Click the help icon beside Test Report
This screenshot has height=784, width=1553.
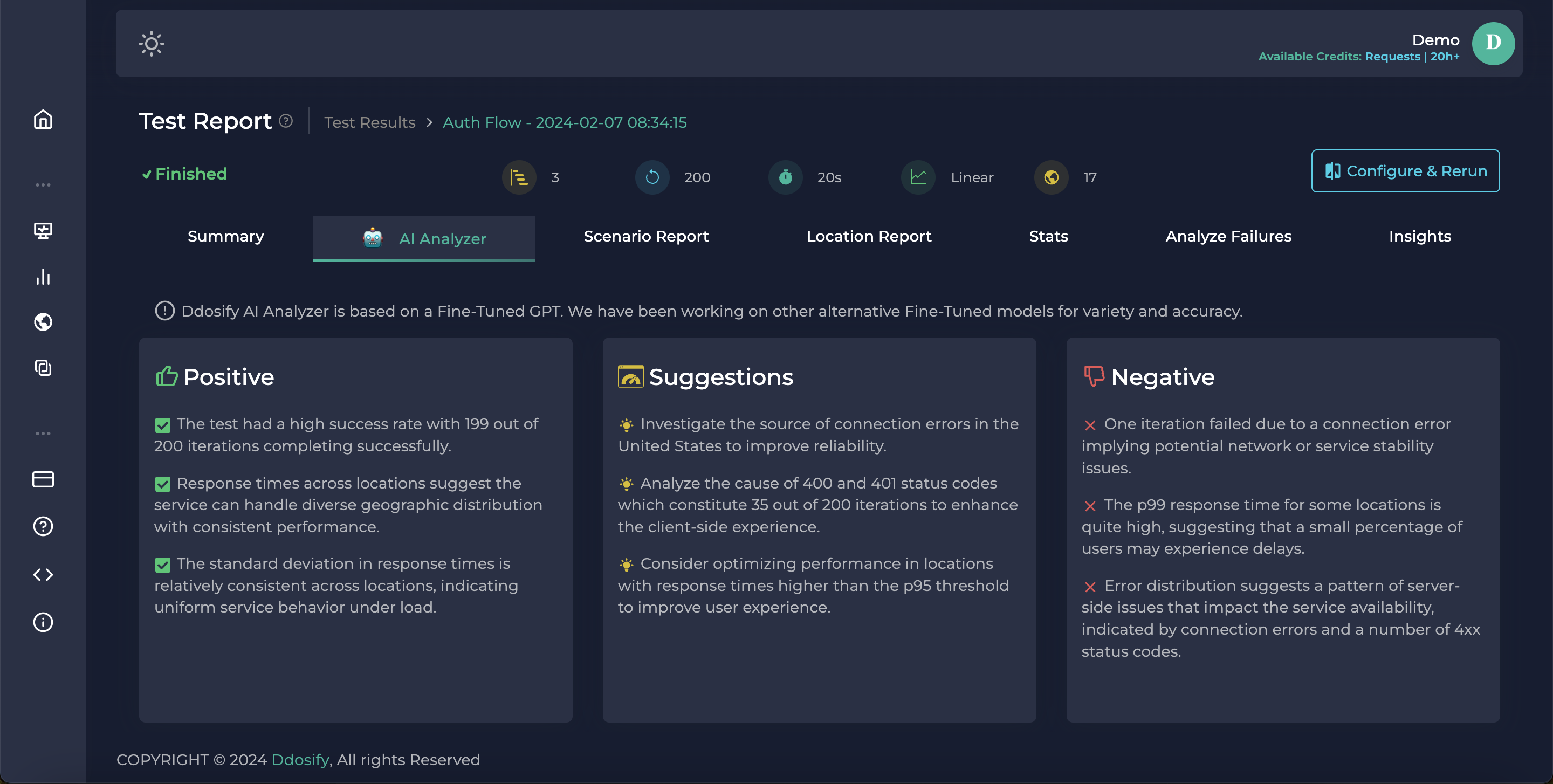click(286, 121)
